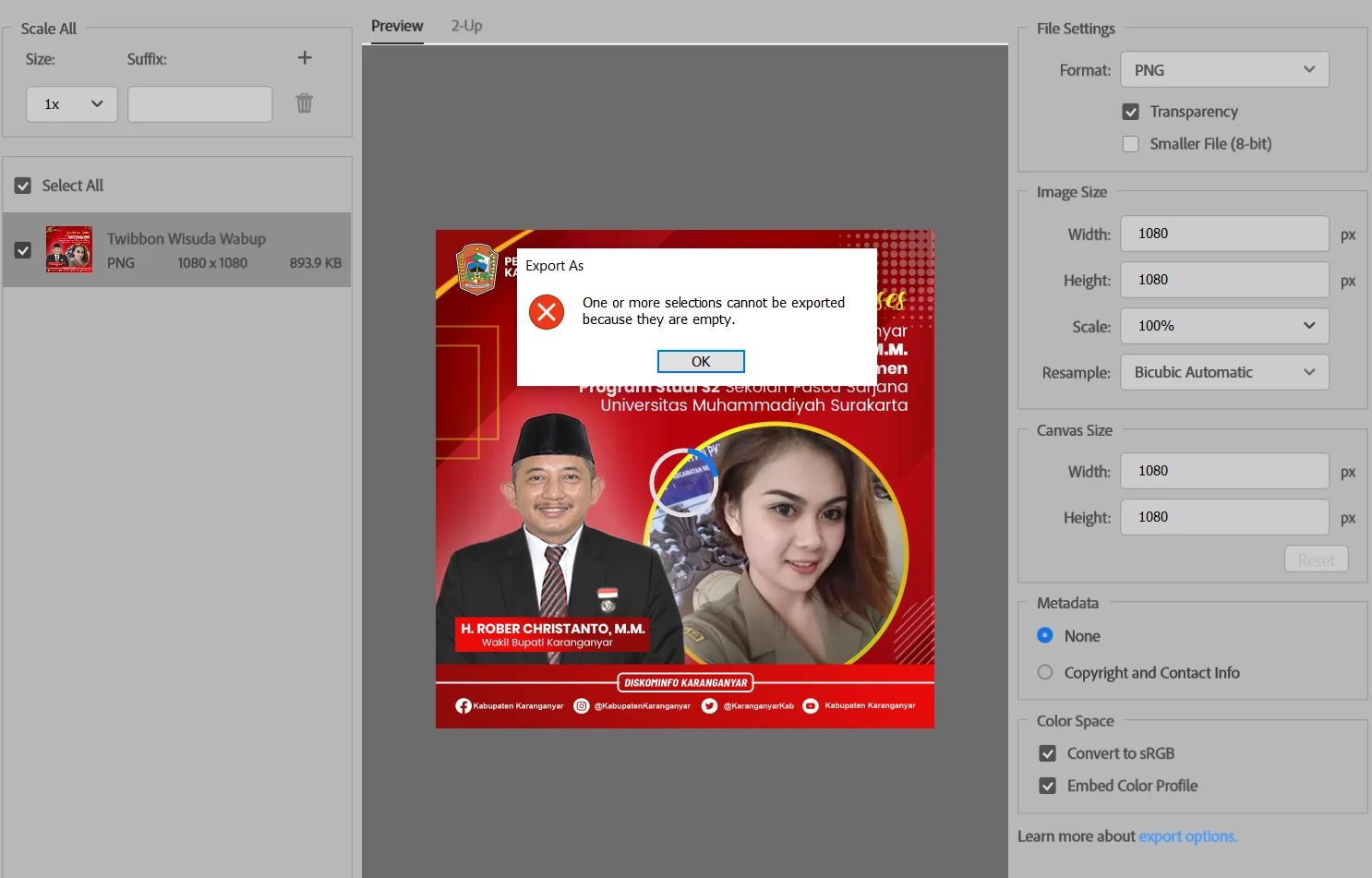Enable Smaller File (8-bit) option
The width and height of the screenshot is (1372, 878).
1130,144
